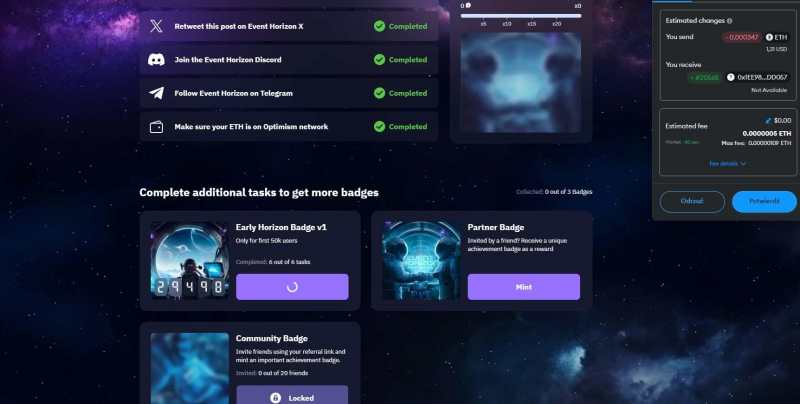The width and height of the screenshot is (800, 404).
Task: Click the outlined reject button in wallet popup
Action: (x=692, y=201)
